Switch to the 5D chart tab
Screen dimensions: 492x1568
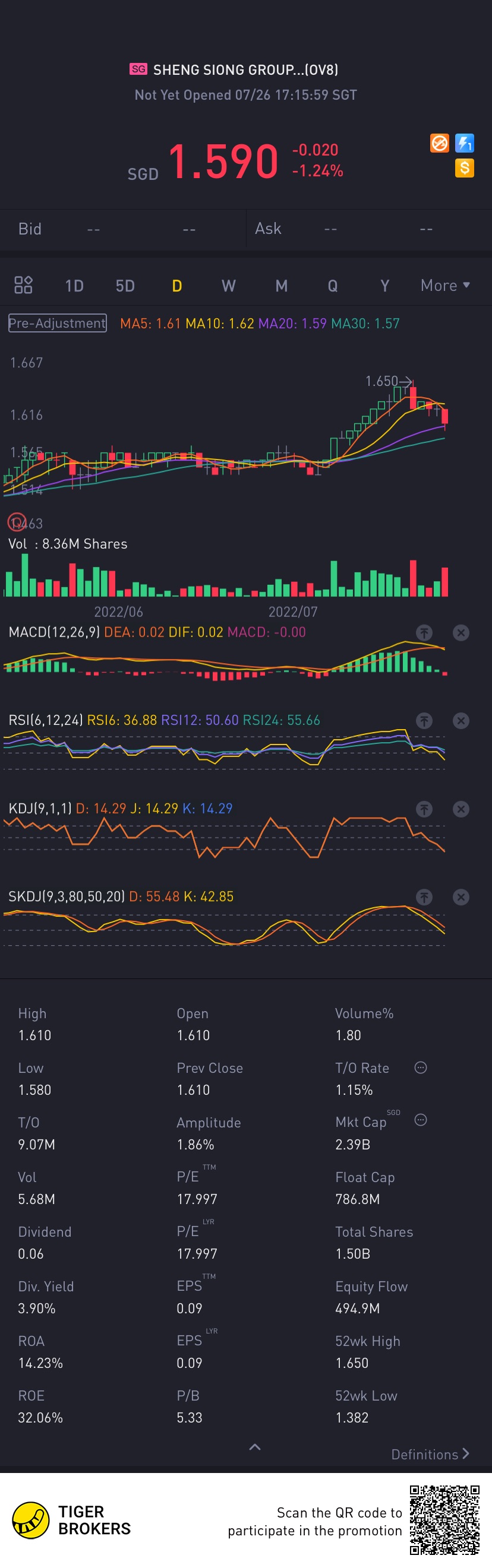pos(125,286)
